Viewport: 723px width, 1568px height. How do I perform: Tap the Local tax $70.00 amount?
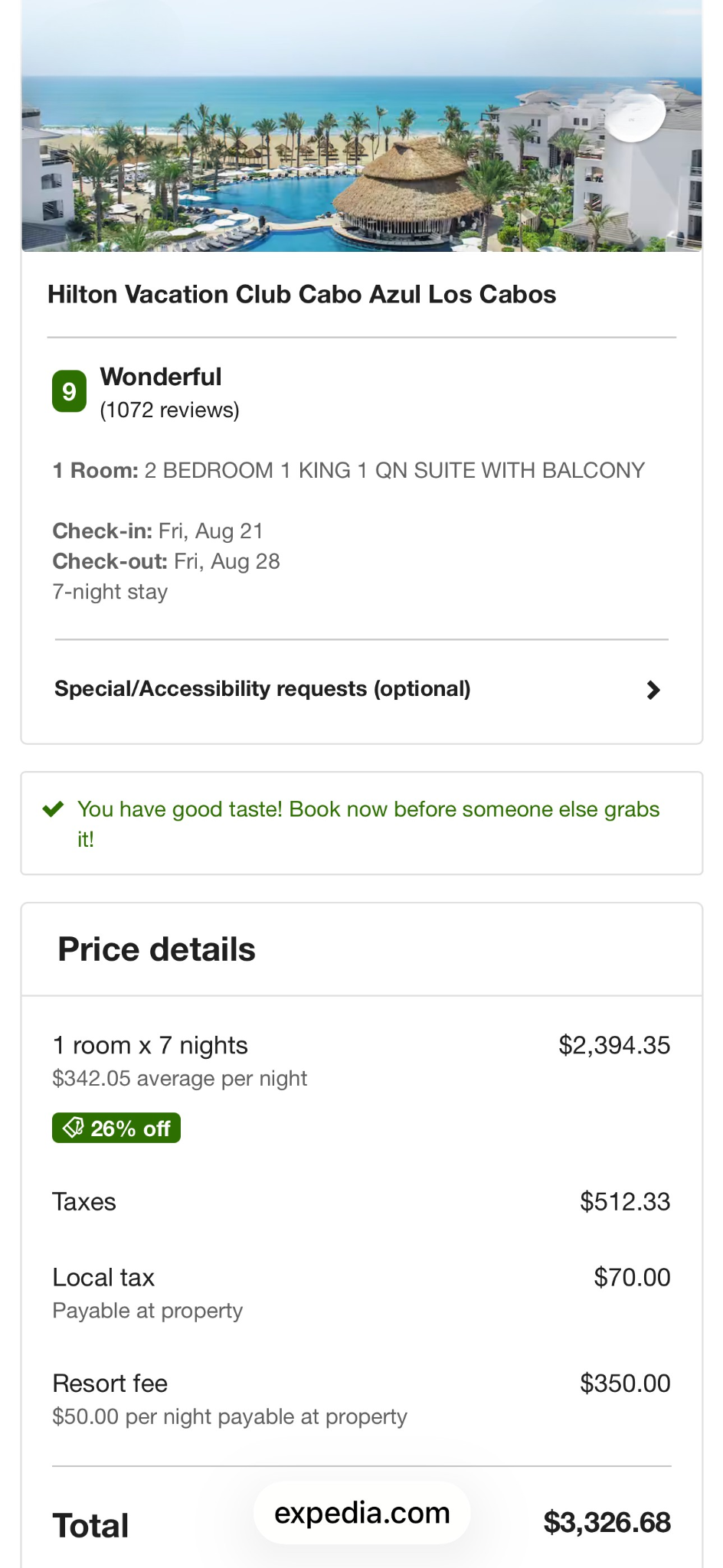pyautogui.click(x=632, y=1277)
